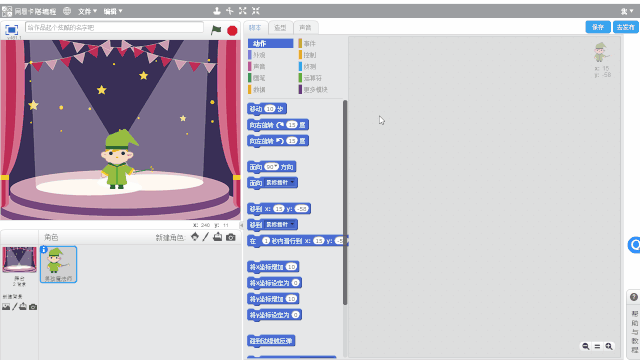Image resolution: width=640 pixels, height=360 pixels.
Task: Select the 侦测 block category
Action: pyautogui.click(x=321, y=66)
